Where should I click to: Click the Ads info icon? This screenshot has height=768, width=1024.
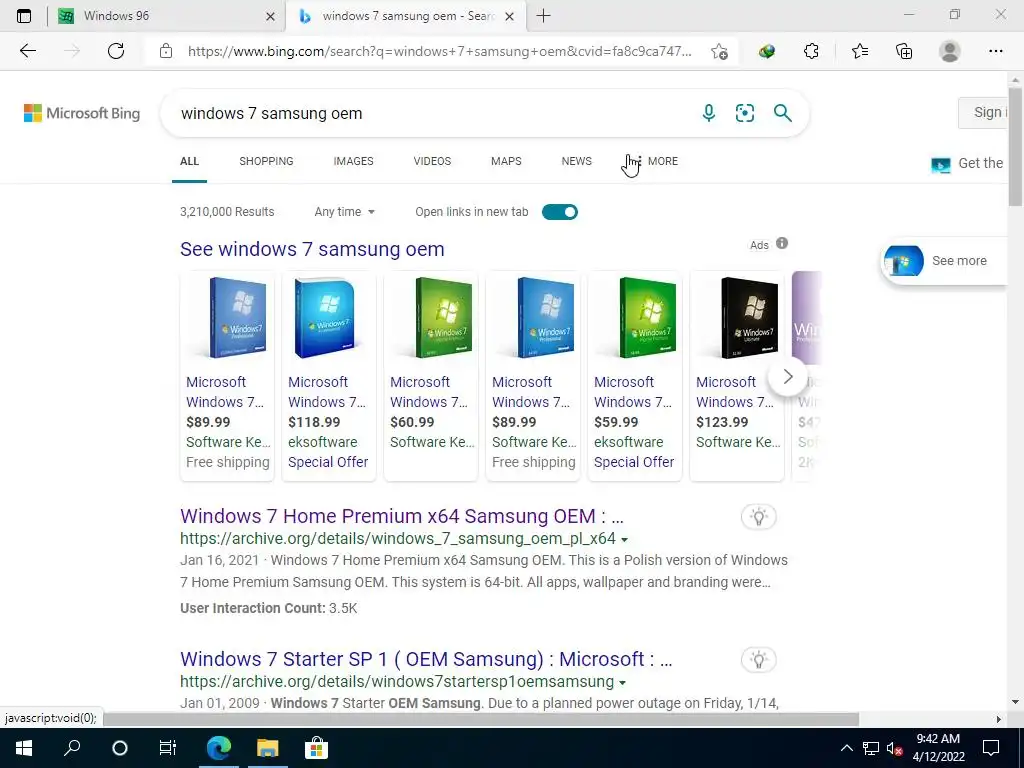[x=782, y=244]
